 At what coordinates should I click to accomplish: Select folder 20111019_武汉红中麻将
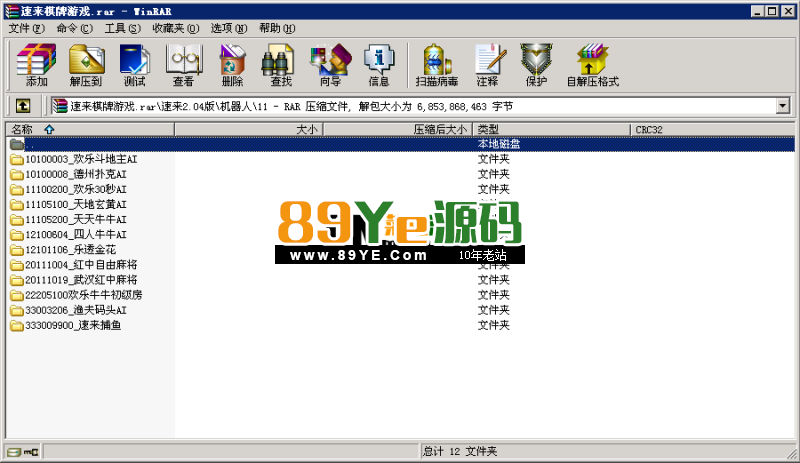tap(73, 280)
